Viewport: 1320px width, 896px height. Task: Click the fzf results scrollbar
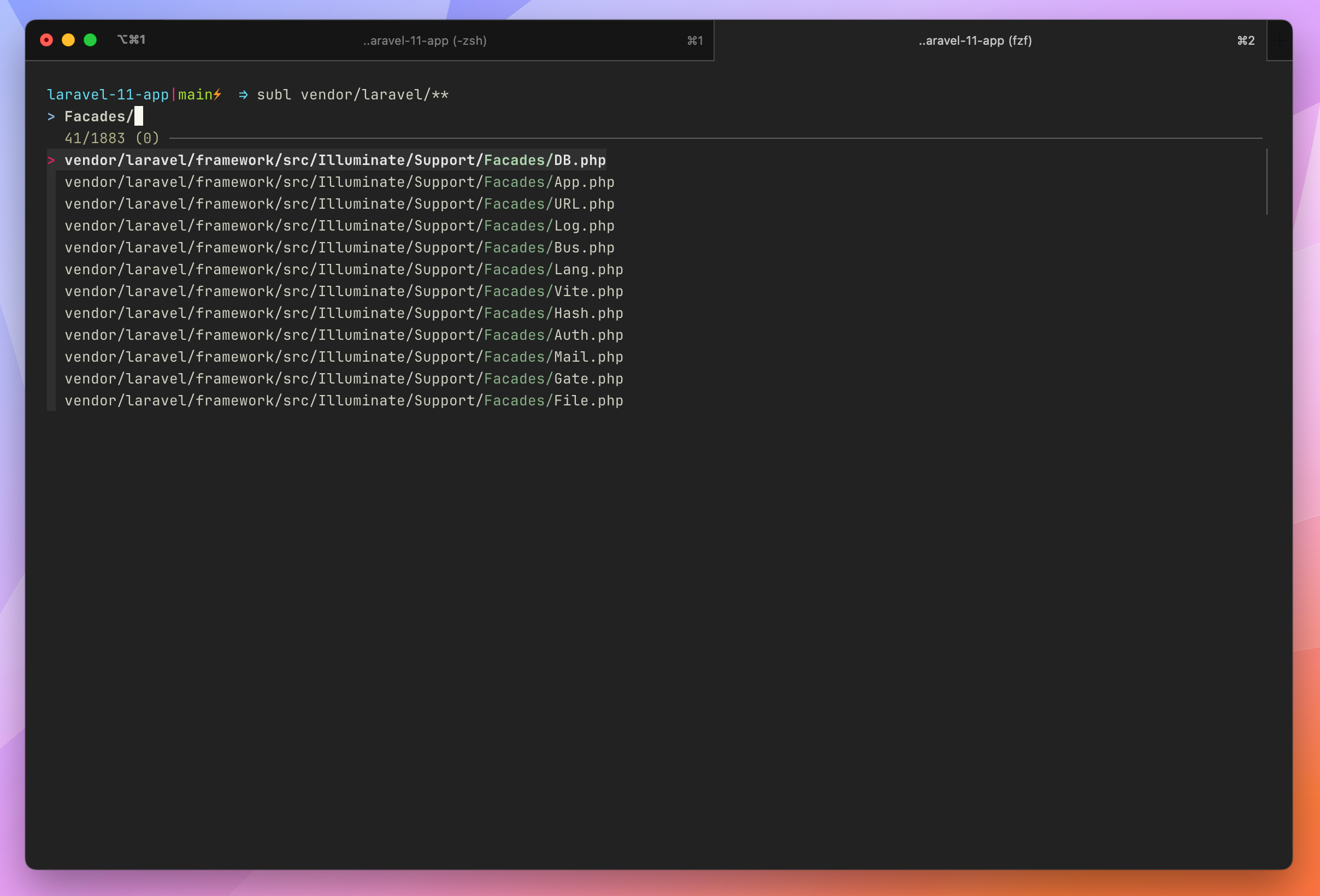(x=1266, y=182)
